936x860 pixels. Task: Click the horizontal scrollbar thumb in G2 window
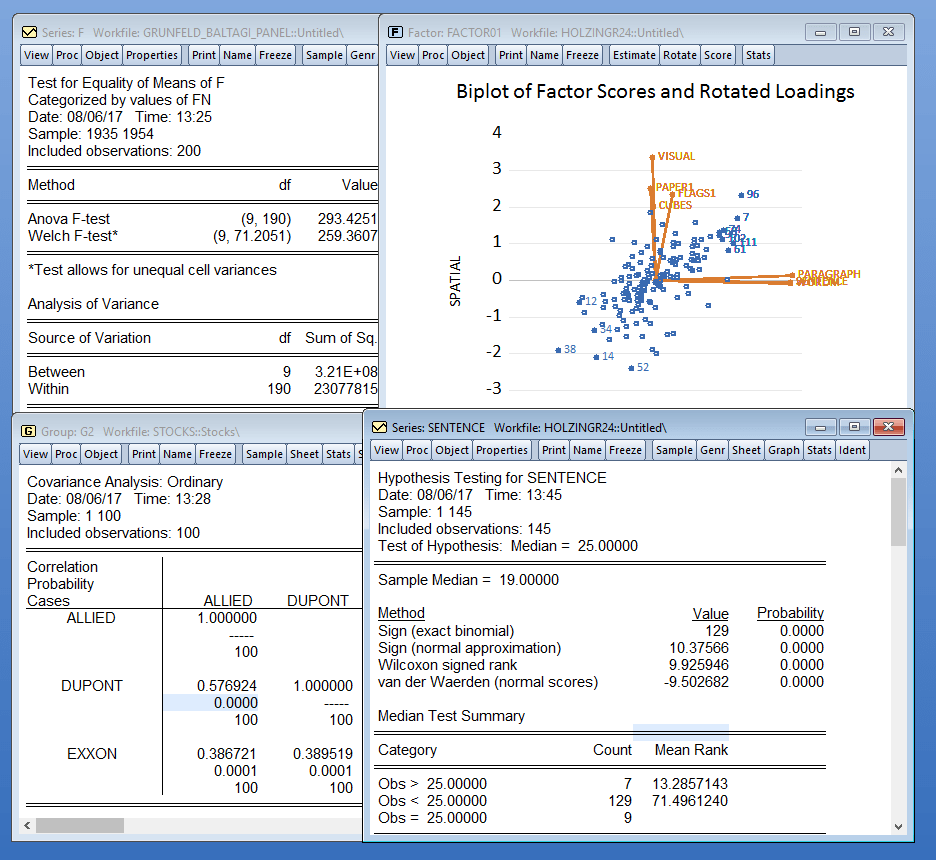pos(80,825)
